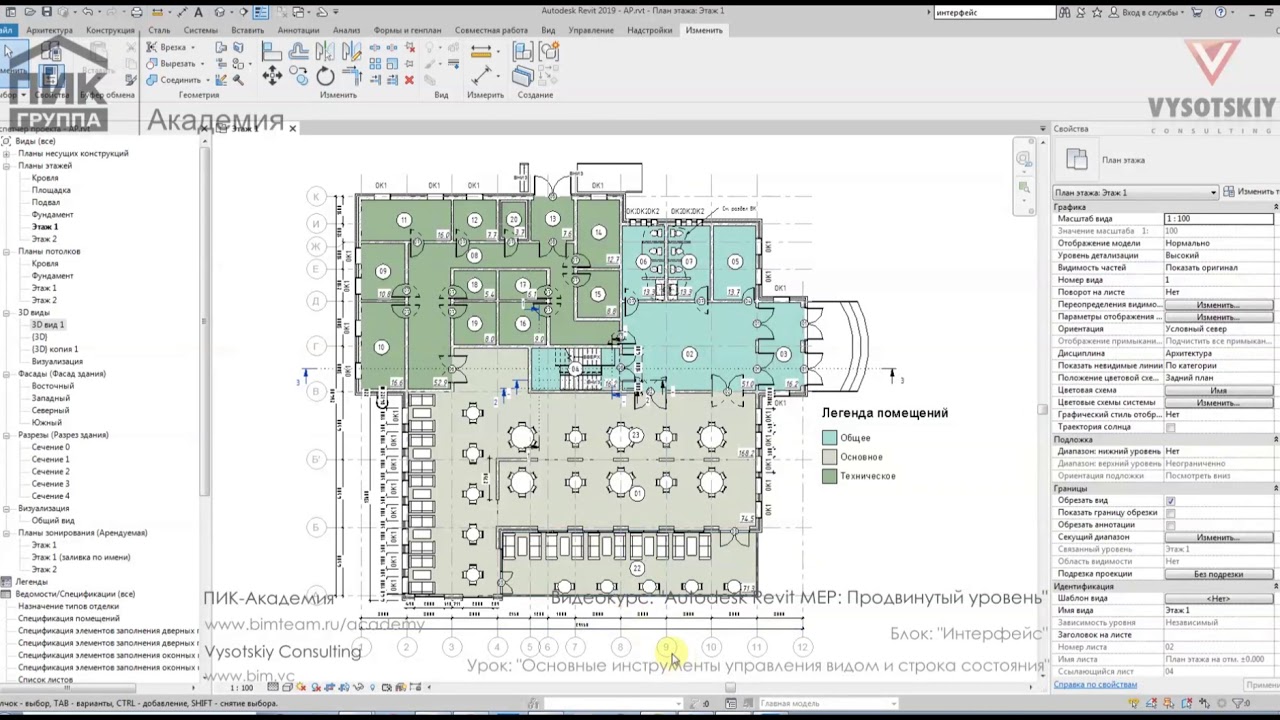Open the 'Справка по свойствам' link
The width and height of the screenshot is (1280, 720).
(x=1095, y=685)
